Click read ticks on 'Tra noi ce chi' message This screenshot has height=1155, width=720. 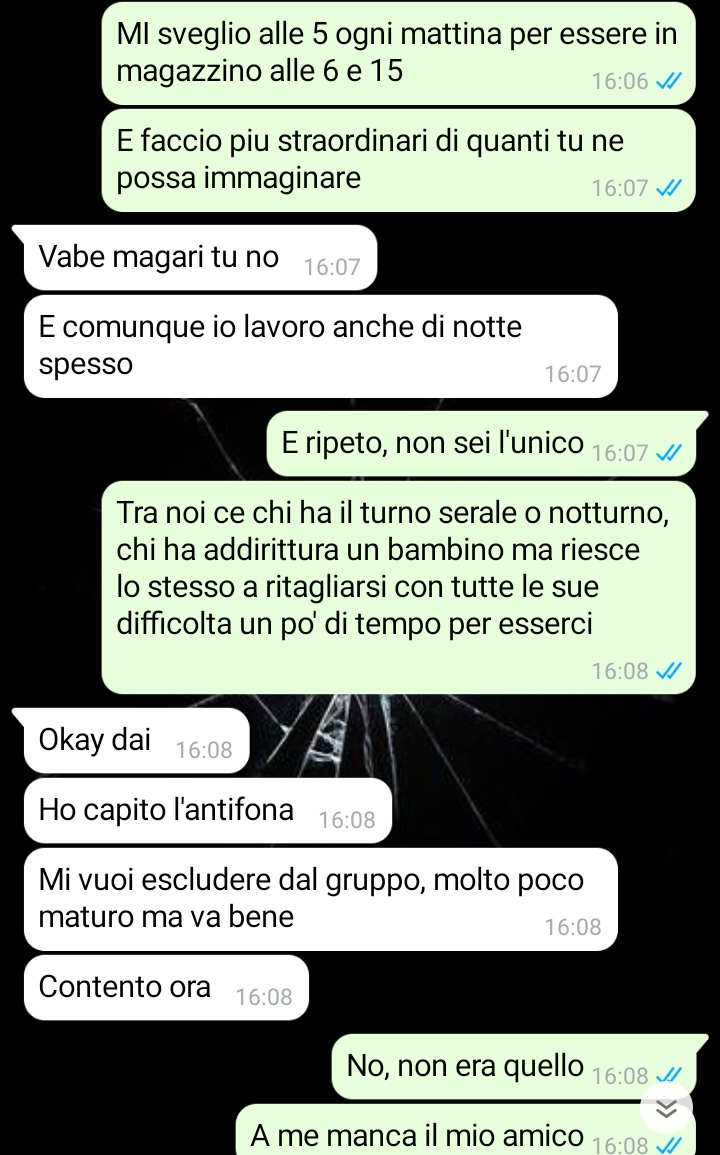pos(668,670)
